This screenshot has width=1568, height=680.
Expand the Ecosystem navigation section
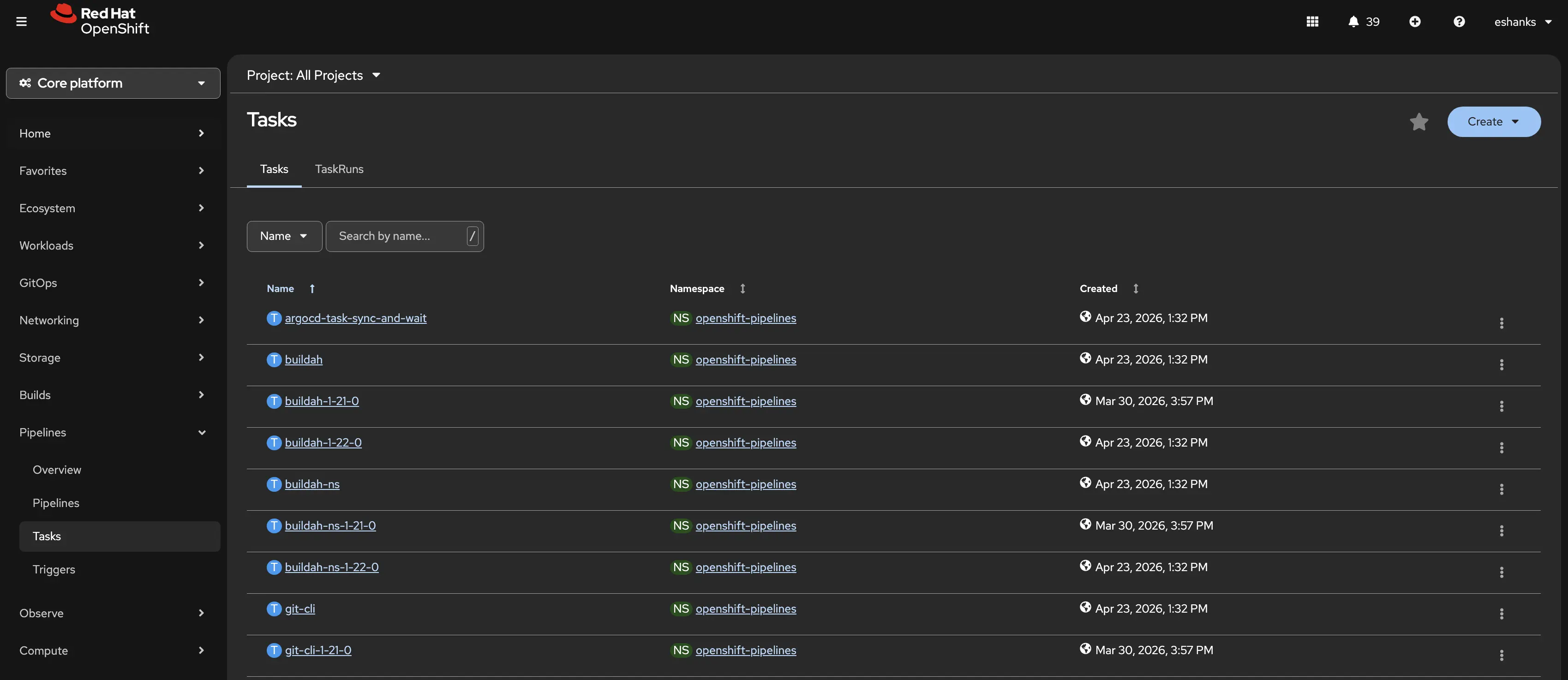[113, 208]
